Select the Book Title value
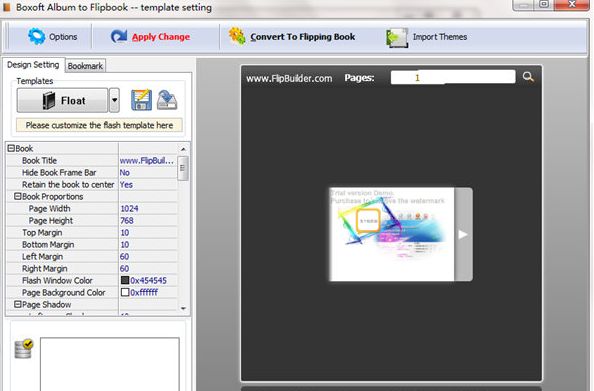The width and height of the screenshot is (594, 391). point(148,161)
